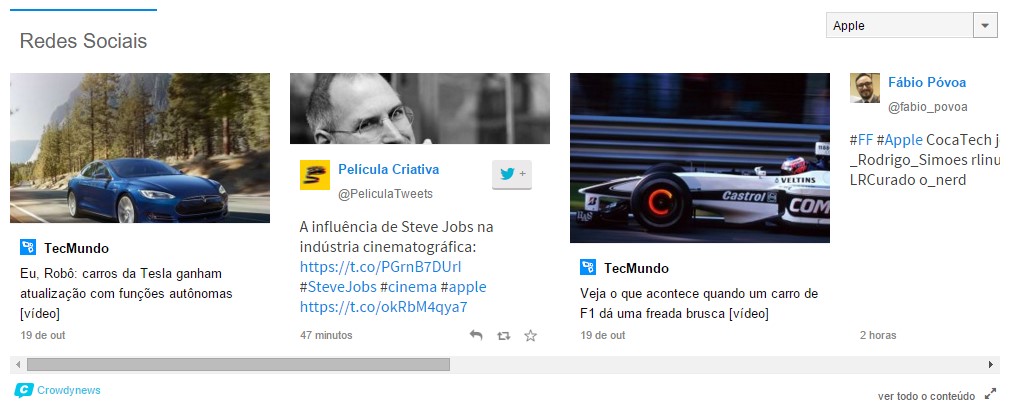Click the Película Criativa yellow avatar icon
1016x414 pixels.
pos(315,175)
